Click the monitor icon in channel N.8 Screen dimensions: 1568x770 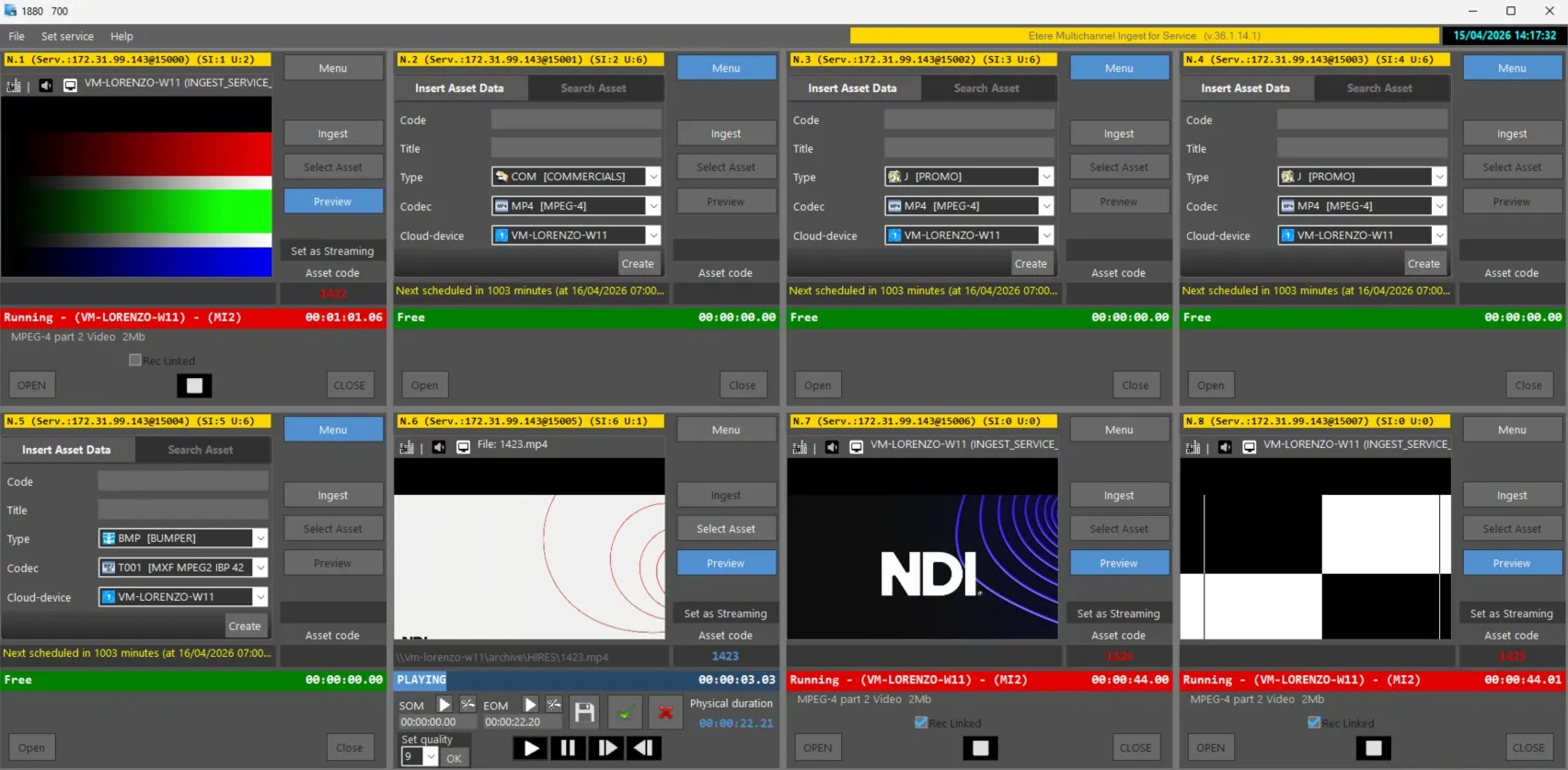point(1249,447)
